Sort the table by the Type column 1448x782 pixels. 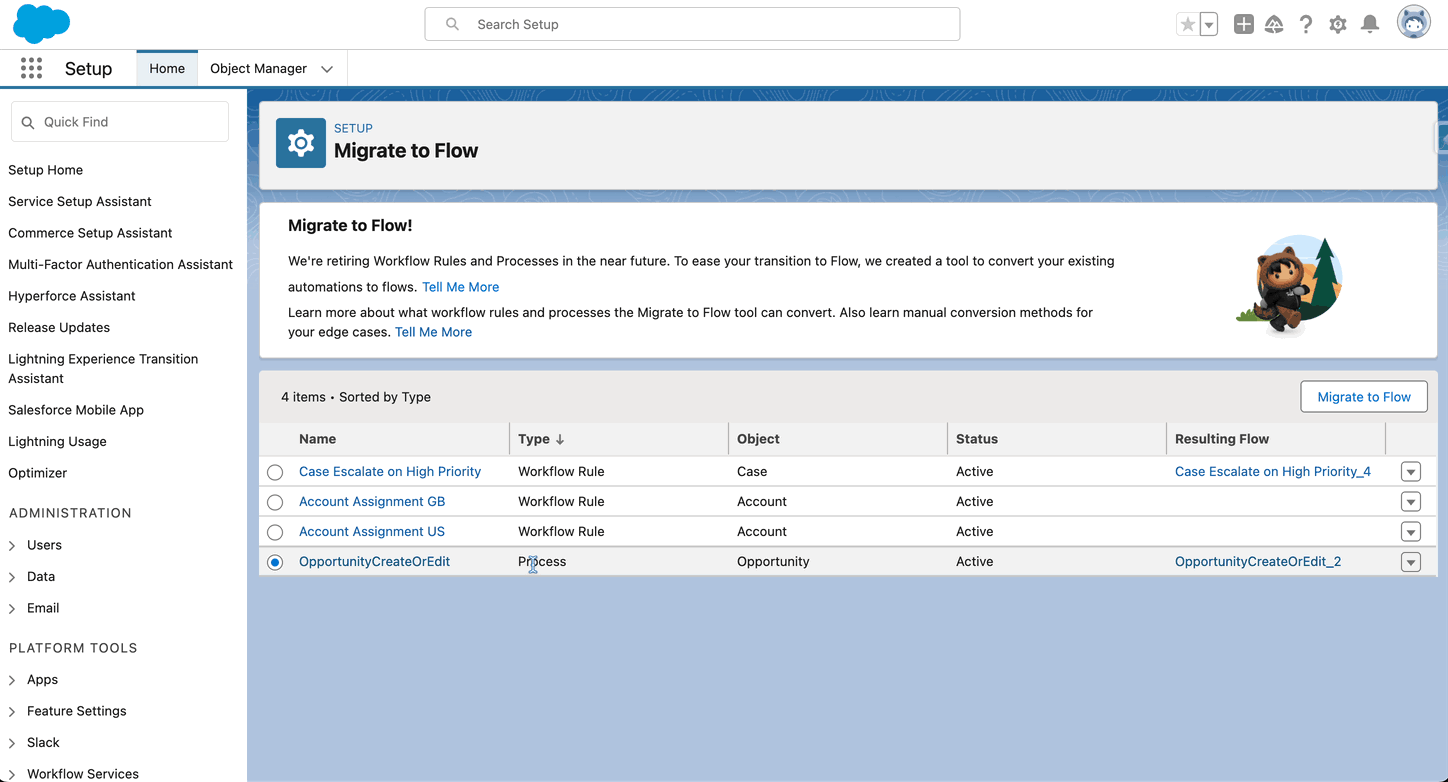(537, 439)
